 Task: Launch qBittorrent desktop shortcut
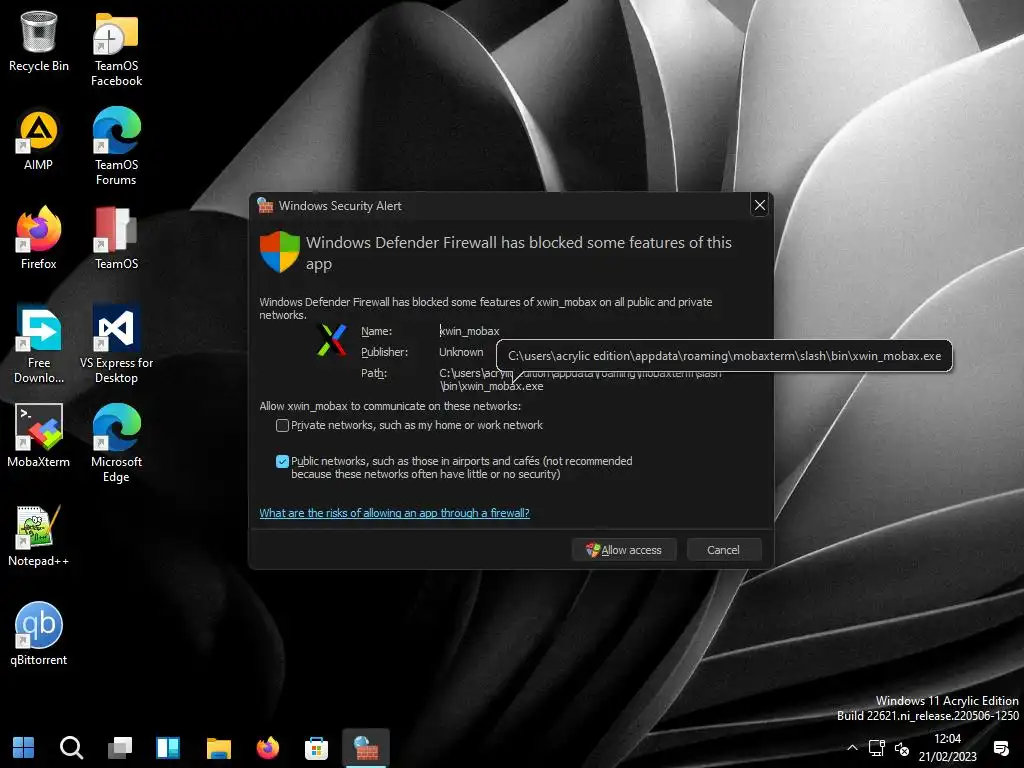[x=39, y=634]
